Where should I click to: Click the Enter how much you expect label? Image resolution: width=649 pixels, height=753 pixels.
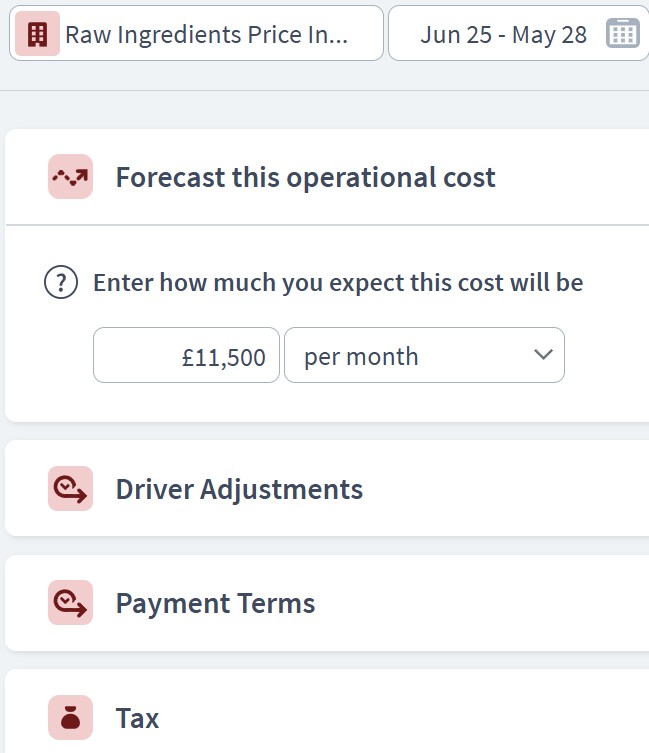pos(338,282)
